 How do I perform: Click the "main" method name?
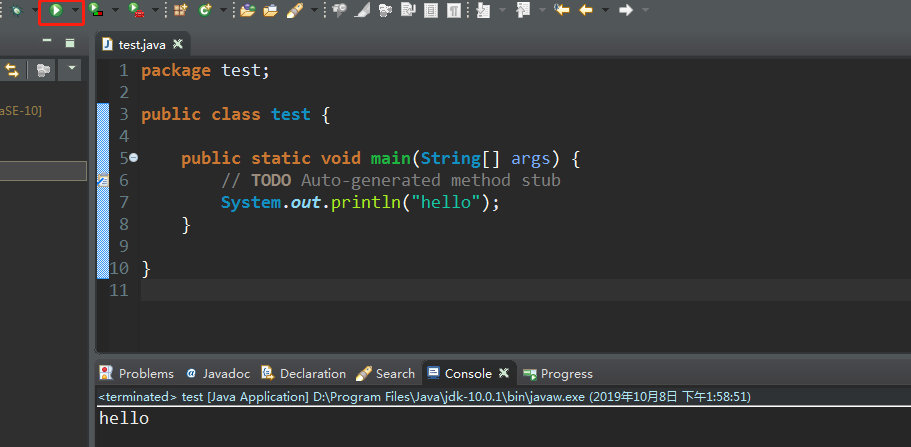[x=390, y=158]
